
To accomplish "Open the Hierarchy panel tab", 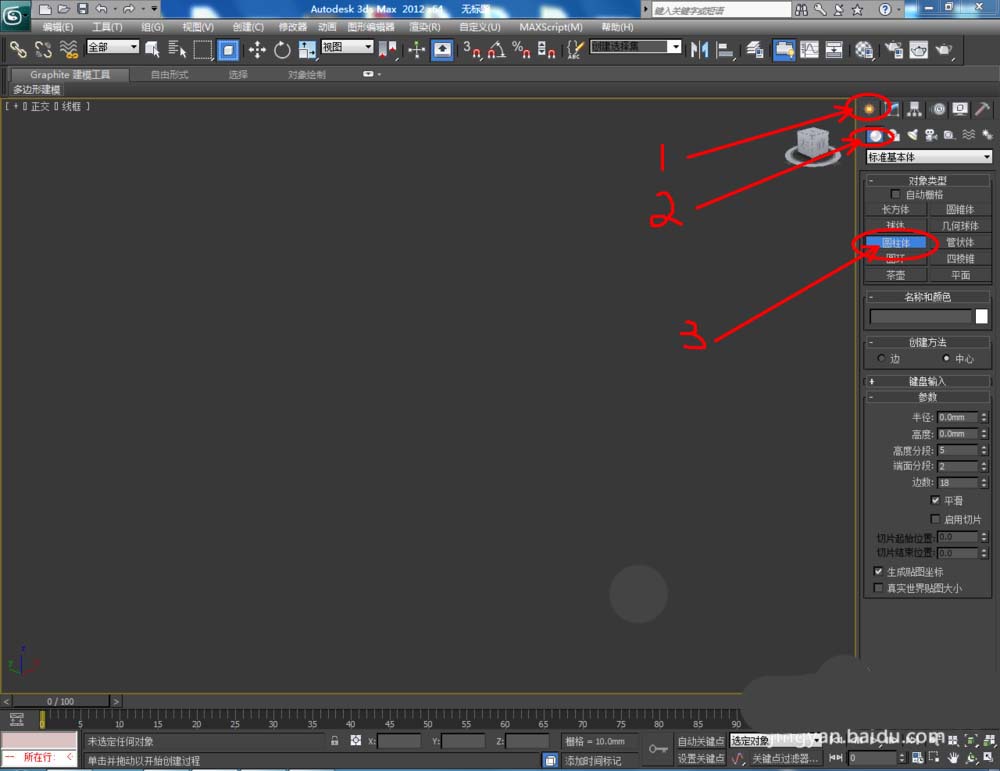I will (915, 109).
